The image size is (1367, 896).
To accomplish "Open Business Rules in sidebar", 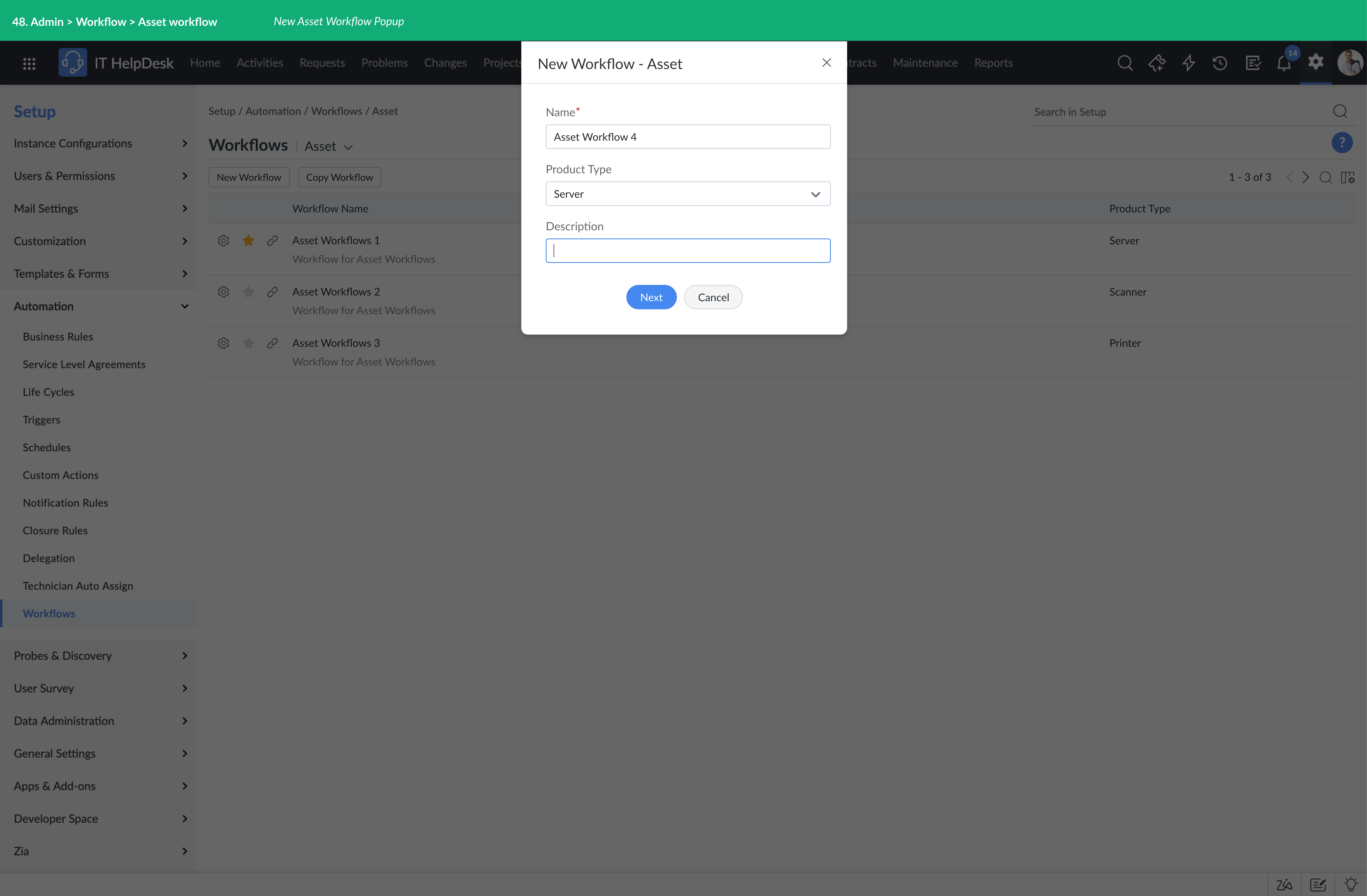I will 58,337.
